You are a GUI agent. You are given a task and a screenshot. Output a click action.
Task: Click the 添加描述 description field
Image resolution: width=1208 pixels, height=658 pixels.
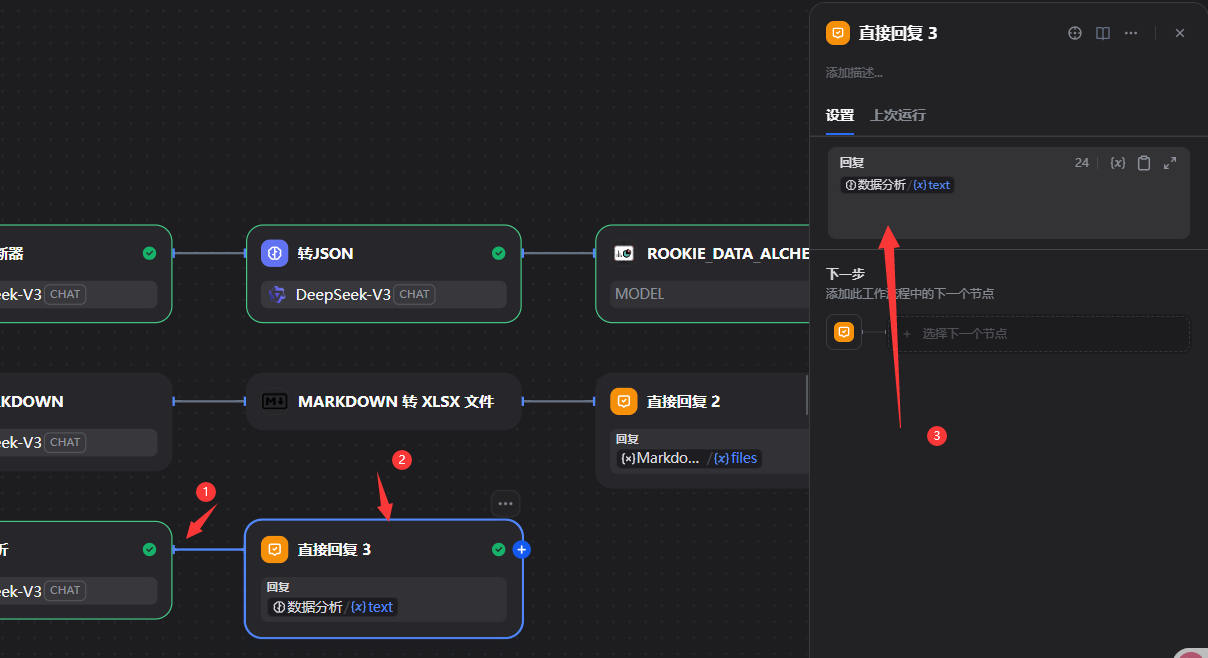(854, 73)
